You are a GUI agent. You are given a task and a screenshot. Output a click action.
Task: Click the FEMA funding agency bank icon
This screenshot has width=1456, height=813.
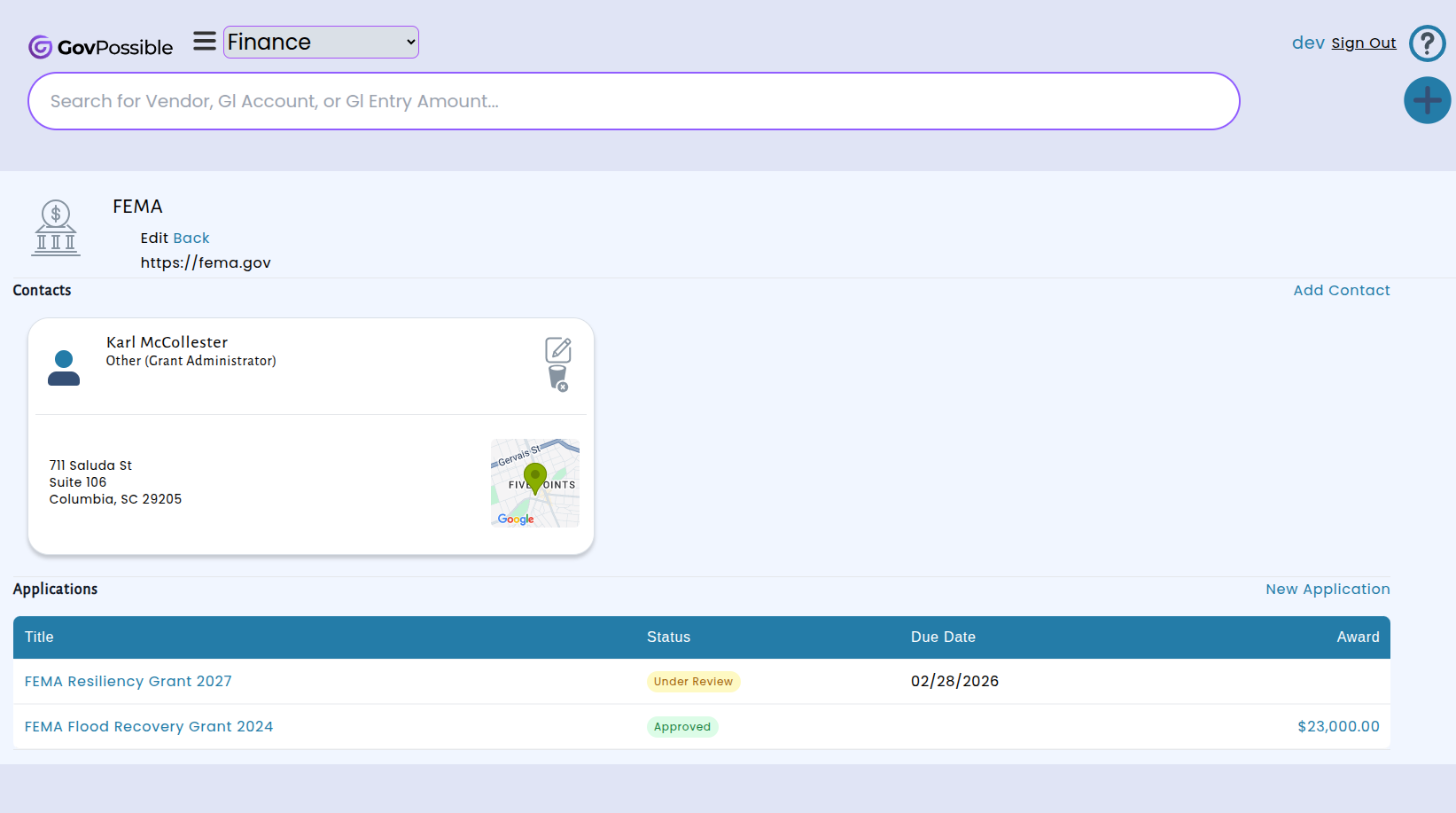(56, 228)
